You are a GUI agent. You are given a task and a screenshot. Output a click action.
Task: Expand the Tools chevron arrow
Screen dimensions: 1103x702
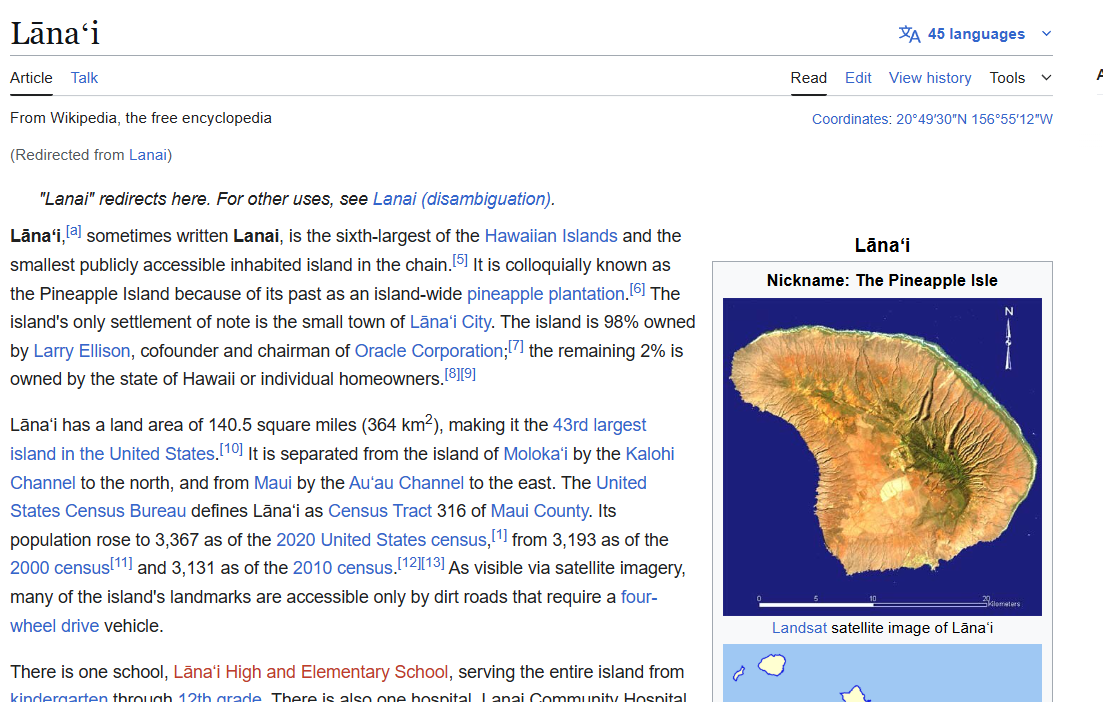pyautogui.click(x=1046, y=78)
